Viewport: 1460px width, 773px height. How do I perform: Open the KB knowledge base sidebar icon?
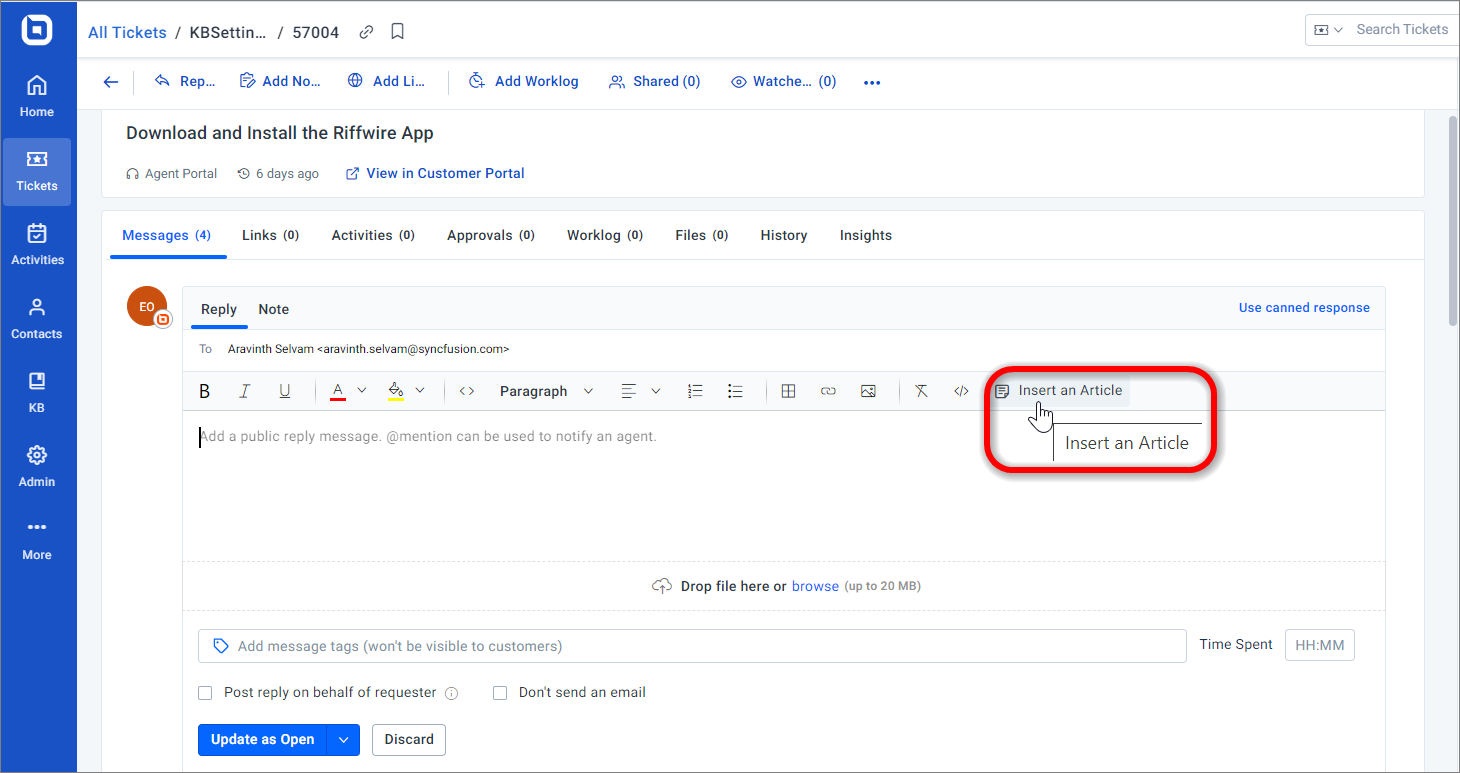pyautogui.click(x=37, y=393)
